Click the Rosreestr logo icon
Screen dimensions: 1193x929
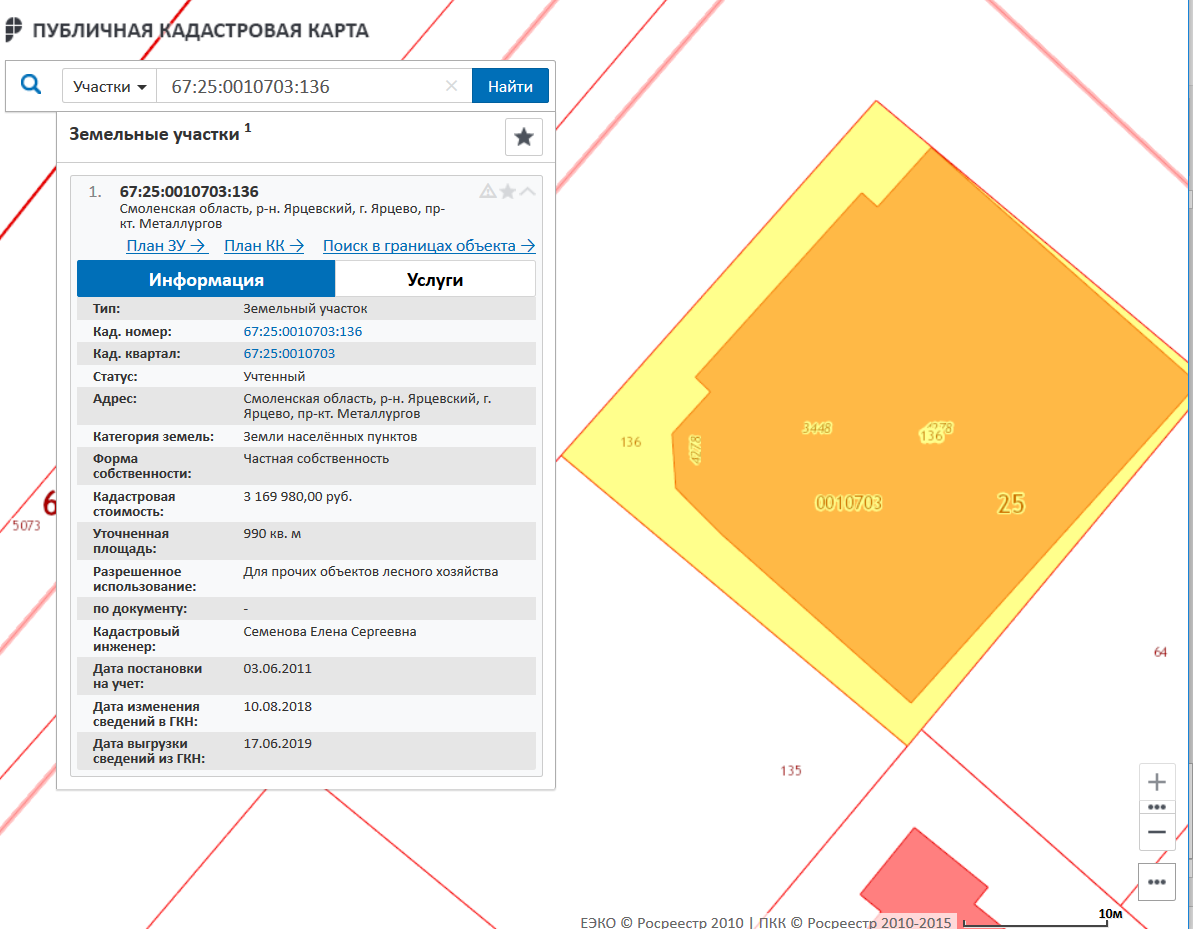point(13,30)
